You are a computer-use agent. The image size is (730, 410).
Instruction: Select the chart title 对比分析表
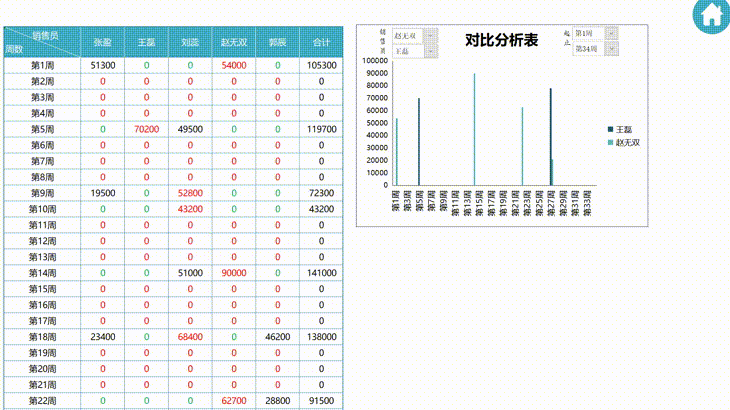(501, 40)
